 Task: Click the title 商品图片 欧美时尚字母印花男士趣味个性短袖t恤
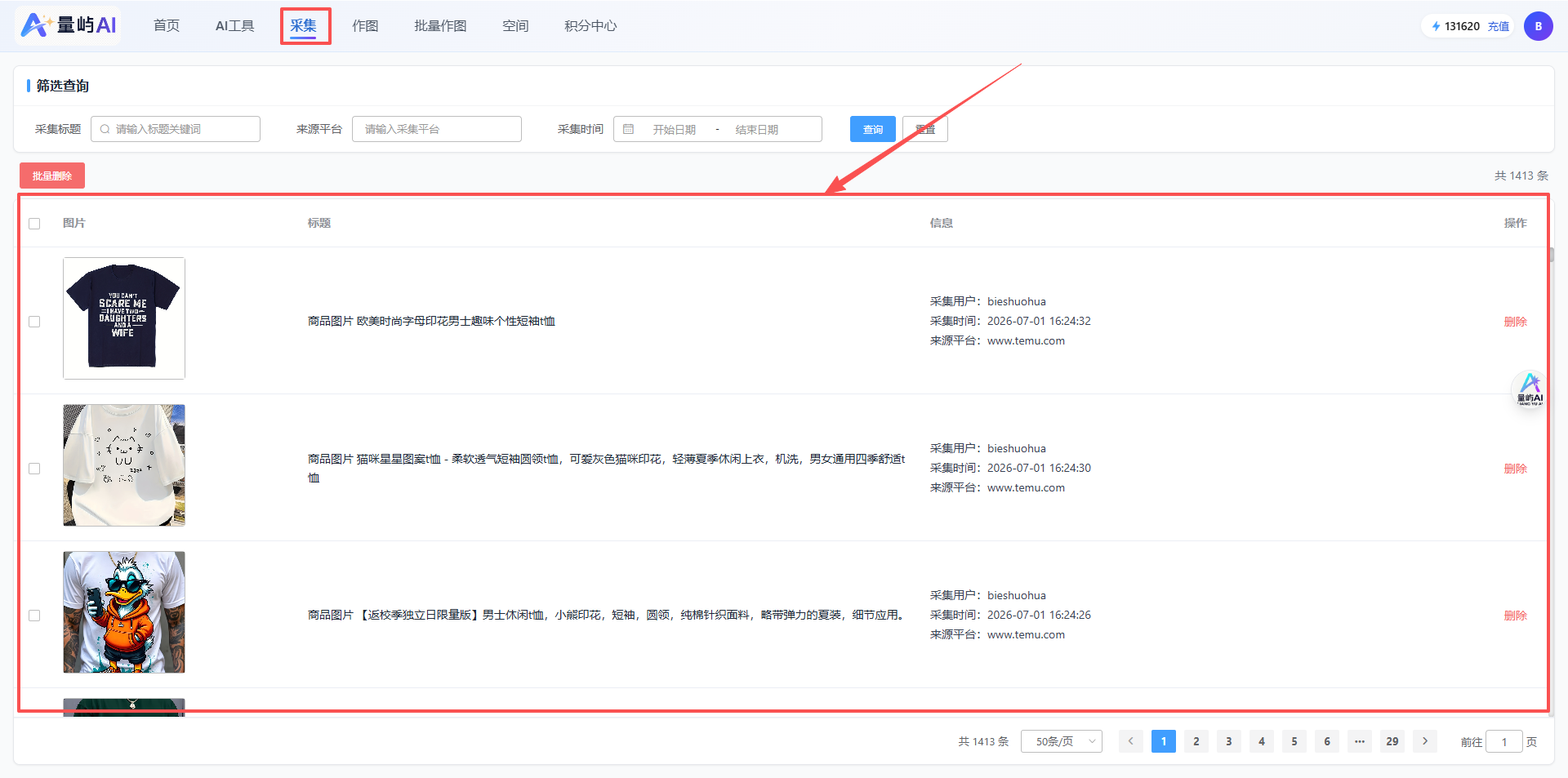(431, 322)
